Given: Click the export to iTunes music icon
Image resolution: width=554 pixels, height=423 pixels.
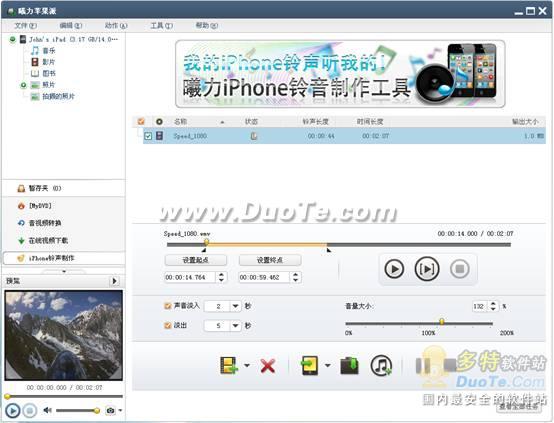Looking at the screenshot, I should [381, 366].
